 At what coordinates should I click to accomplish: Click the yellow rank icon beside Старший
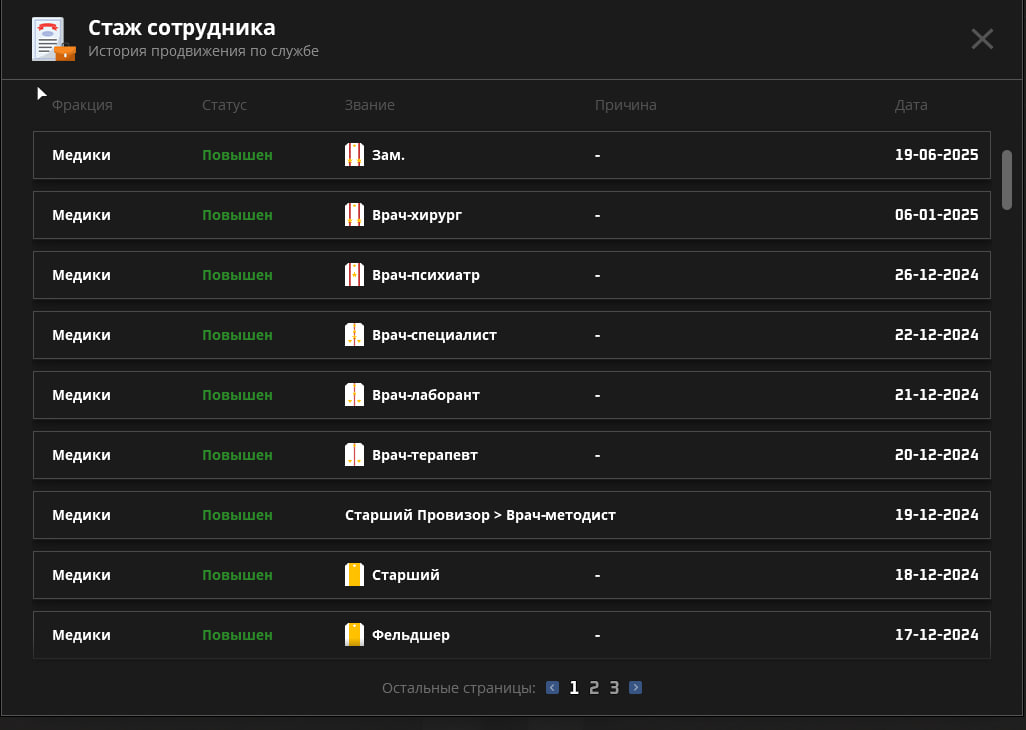pyautogui.click(x=354, y=574)
